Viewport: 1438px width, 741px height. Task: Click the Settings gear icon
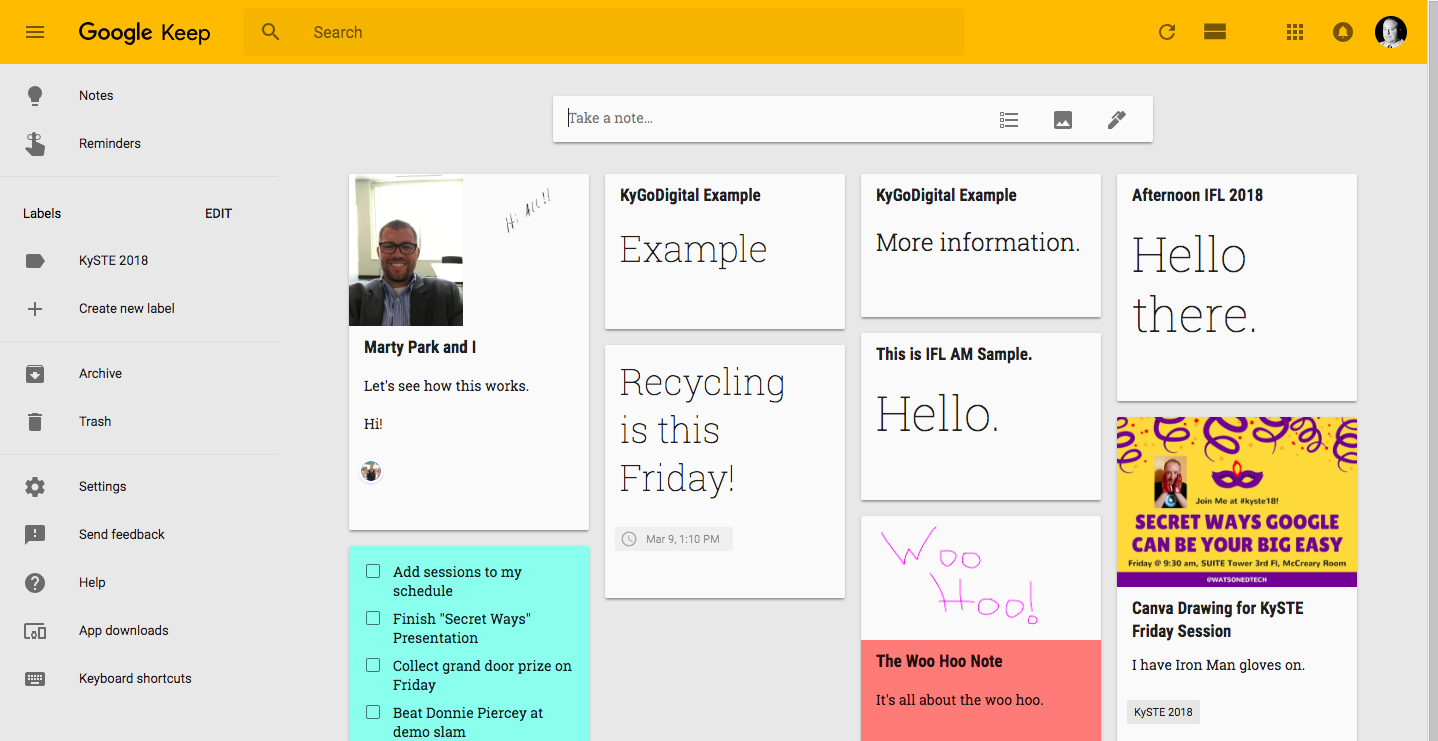click(35, 487)
